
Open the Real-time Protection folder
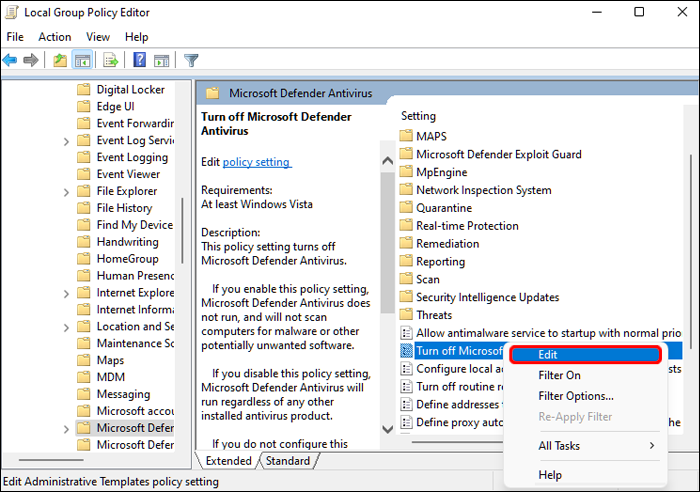click(467, 226)
